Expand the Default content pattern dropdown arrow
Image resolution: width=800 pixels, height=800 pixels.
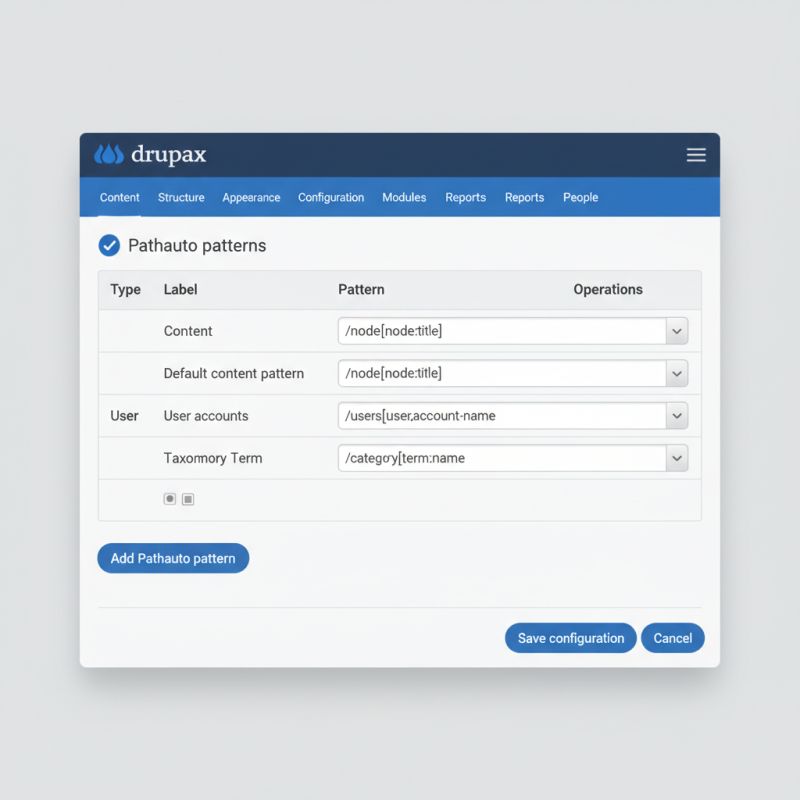(677, 373)
